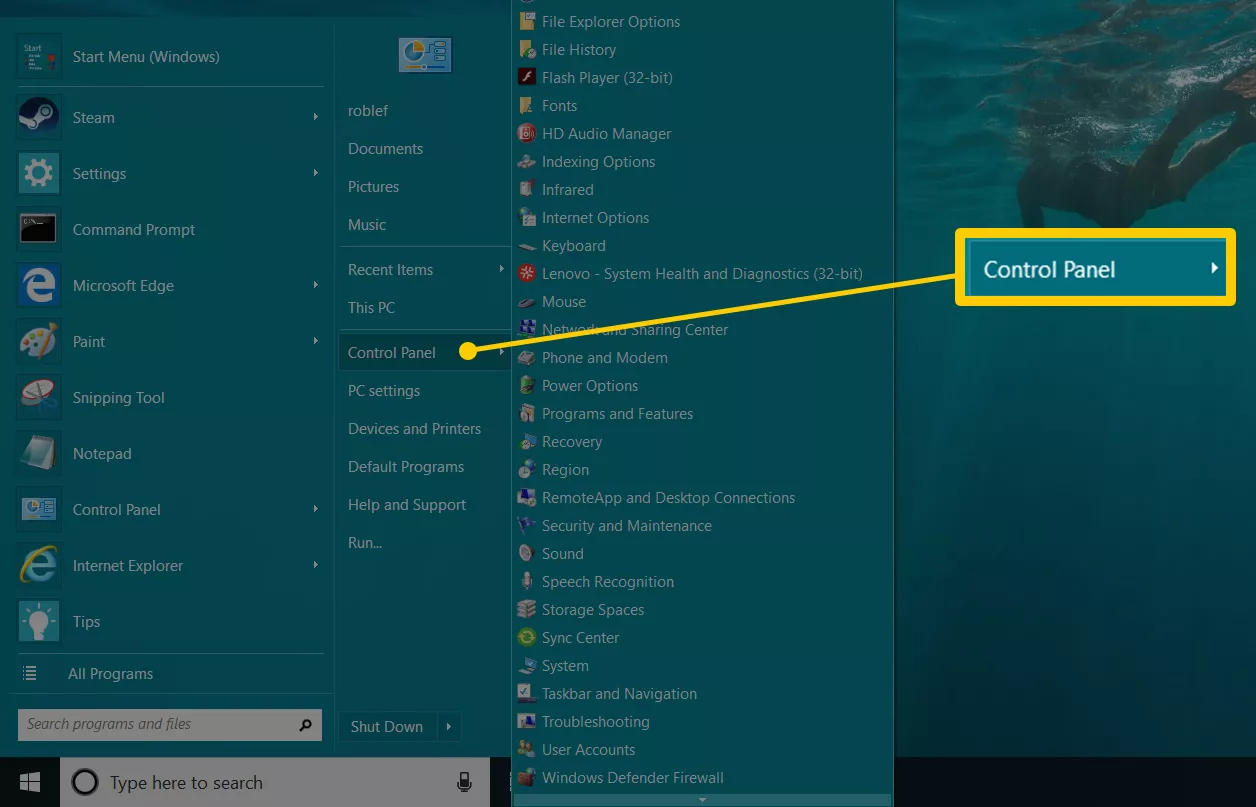The height and width of the screenshot is (807, 1256).
Task: Expand the left-column Control Panel submenu arrow
Action: tap(315, 510)
